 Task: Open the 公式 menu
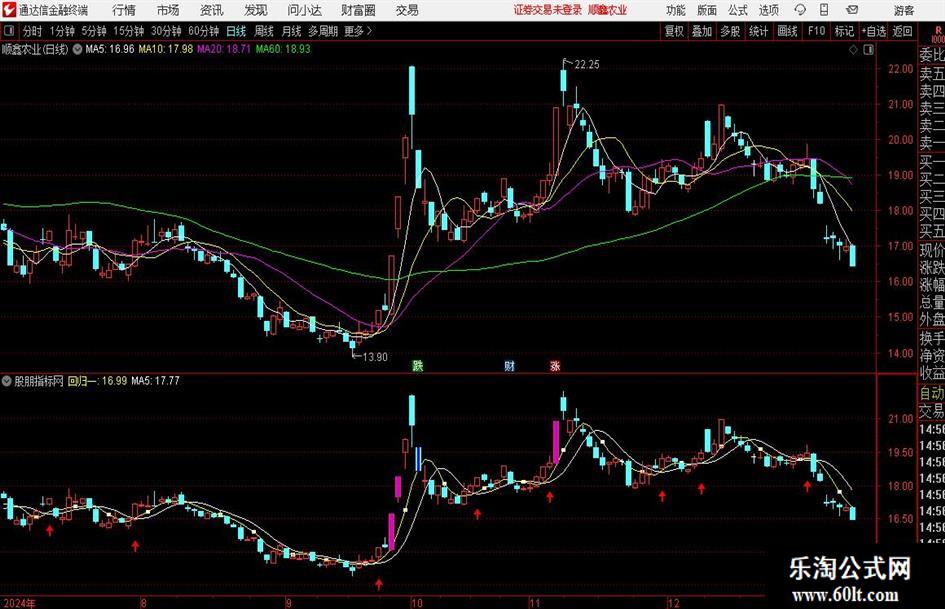[738, 10]
